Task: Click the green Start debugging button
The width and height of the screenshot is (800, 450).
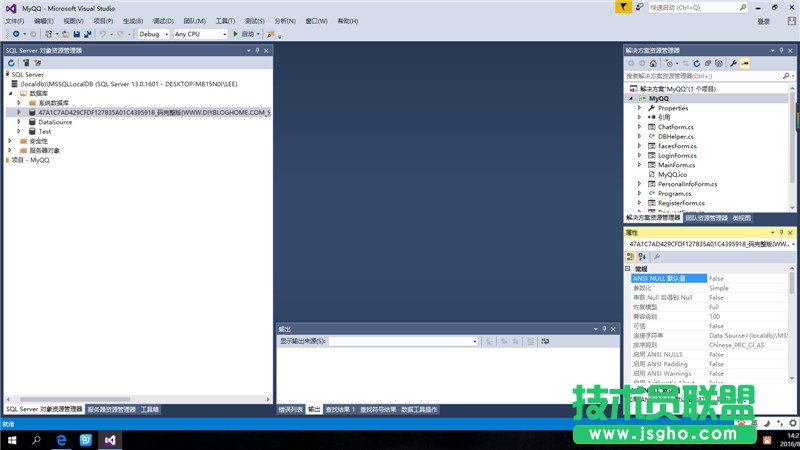Action: tap(235, 34)
